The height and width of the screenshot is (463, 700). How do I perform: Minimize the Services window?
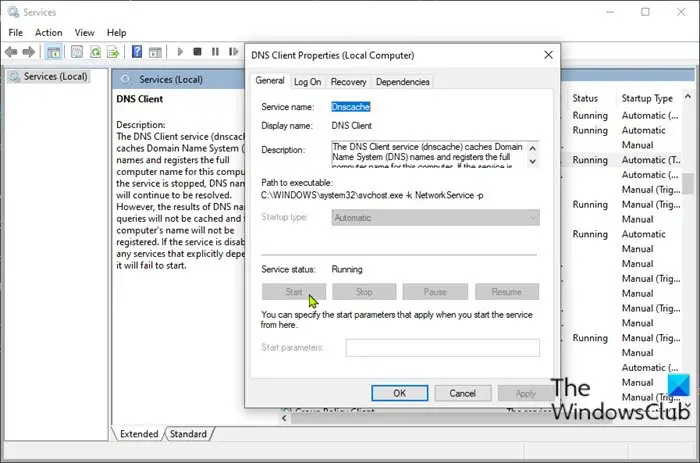pyautogui.click(x=610, y=12)
